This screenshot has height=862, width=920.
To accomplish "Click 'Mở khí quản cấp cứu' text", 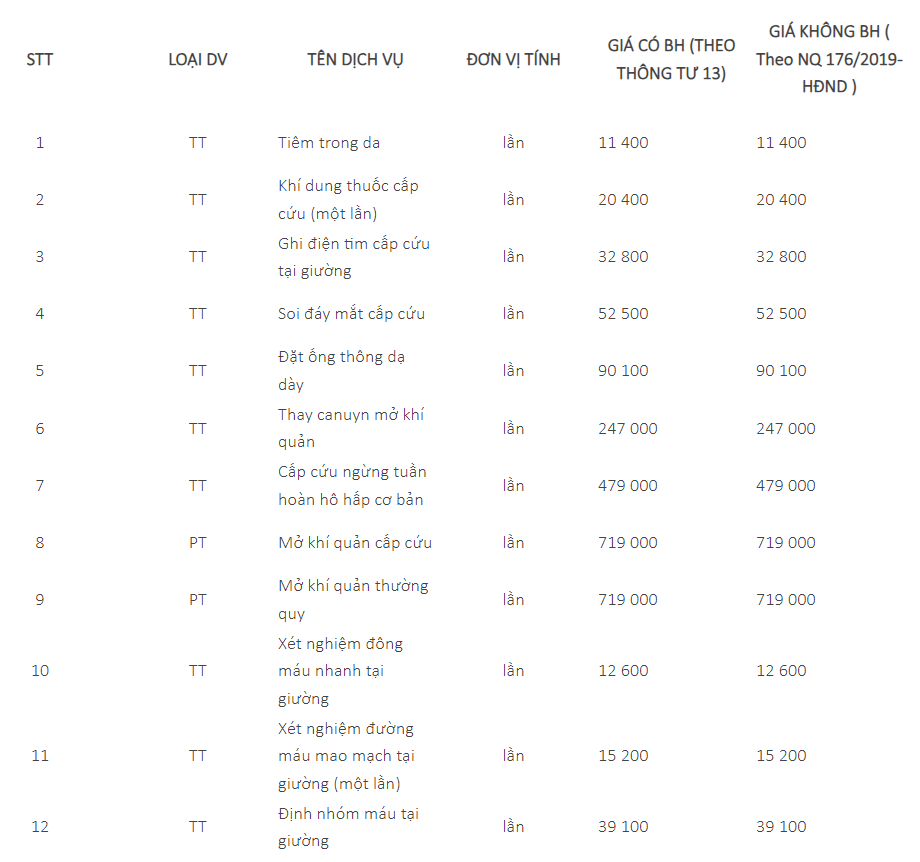I will pyautogui.click(x=355, y=542).
